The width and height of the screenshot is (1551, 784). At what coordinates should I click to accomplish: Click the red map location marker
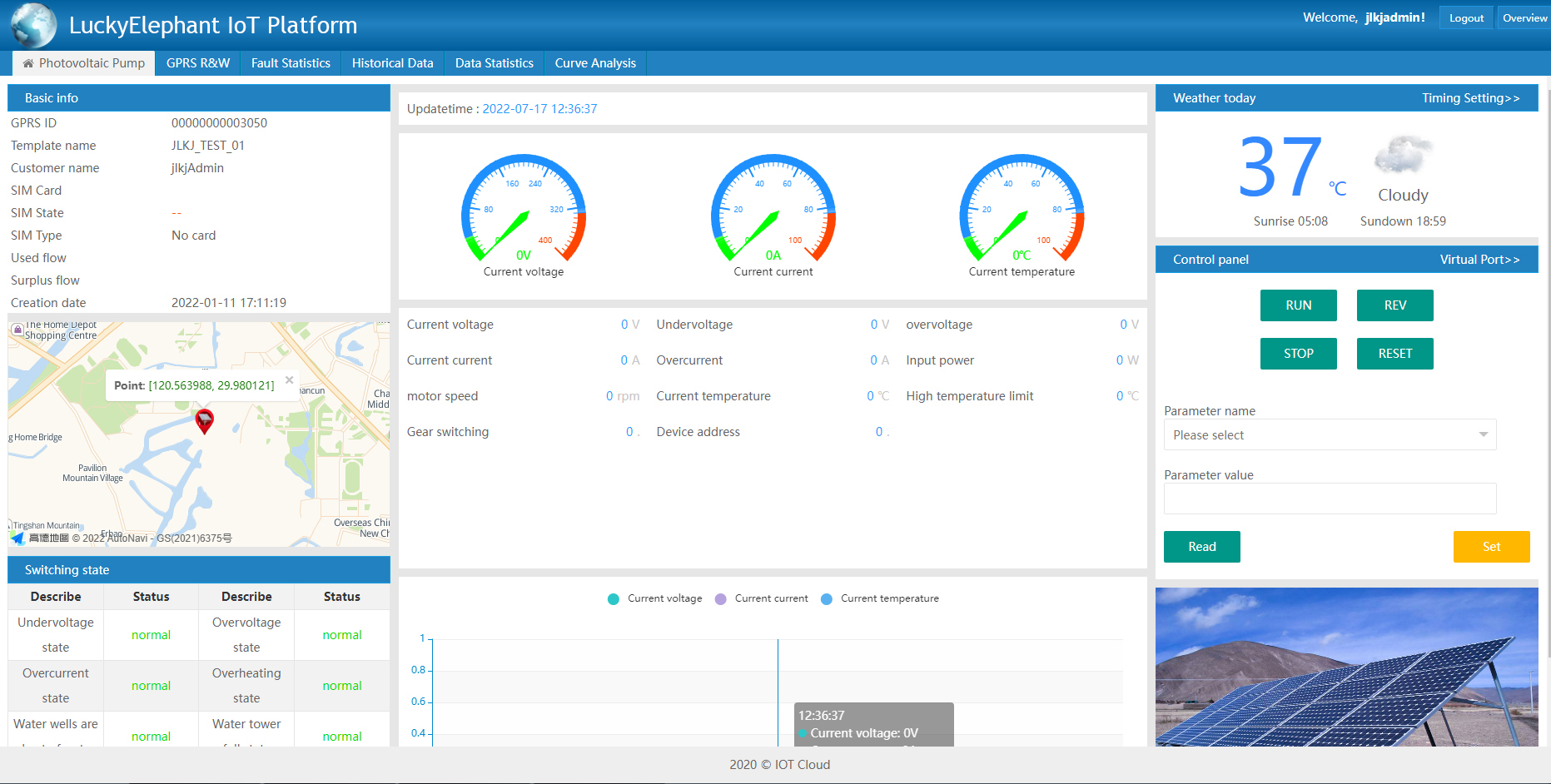pos(204,420)
